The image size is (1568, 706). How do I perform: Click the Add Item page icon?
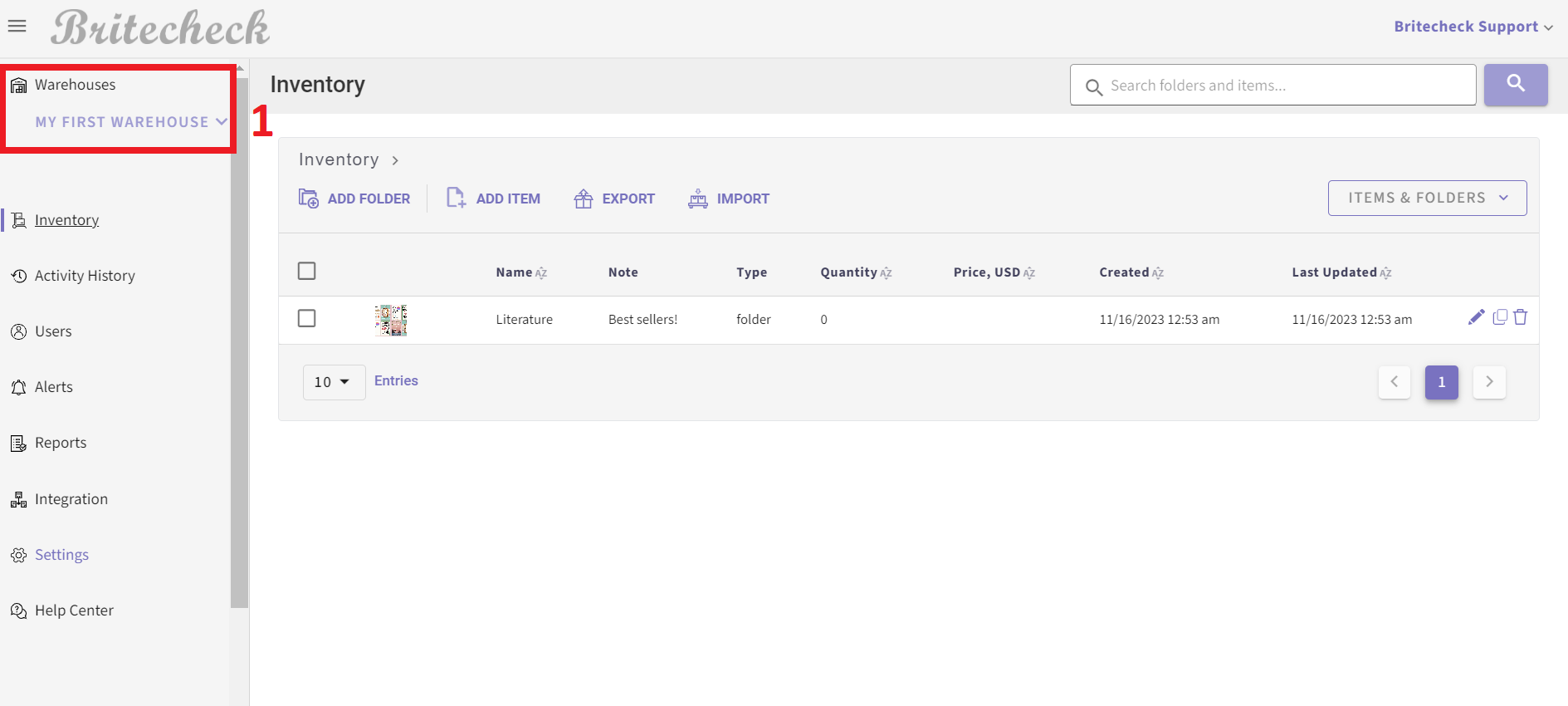pos(457,198)
